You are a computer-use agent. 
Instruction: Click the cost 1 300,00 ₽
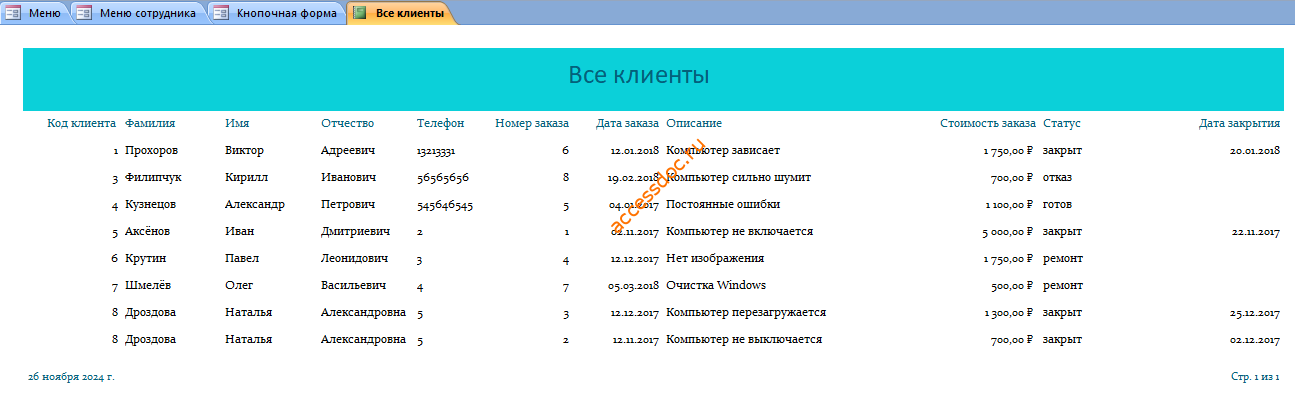click(x=1007, y=312)
